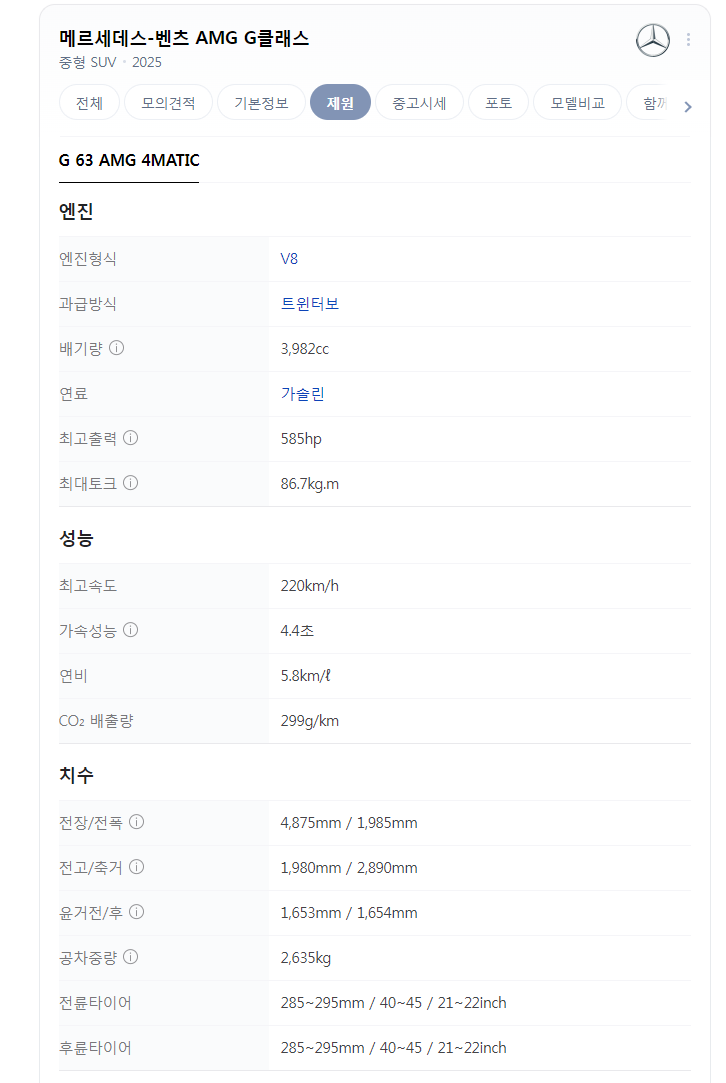The width and height of the screenshot is (726, 1083).
Task: Switch to the 모델비교 tab
Action: click(577, 103)
